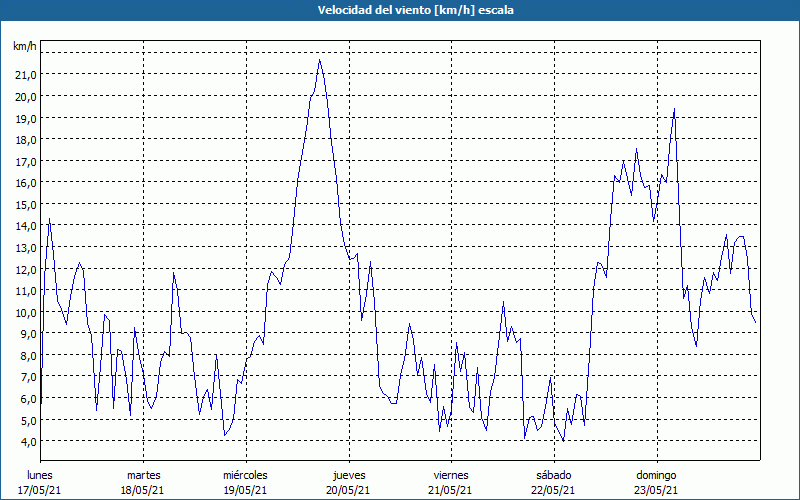Select the 'domingo' day label
This screenshot has width=800, height=500.
click(656, 475)
